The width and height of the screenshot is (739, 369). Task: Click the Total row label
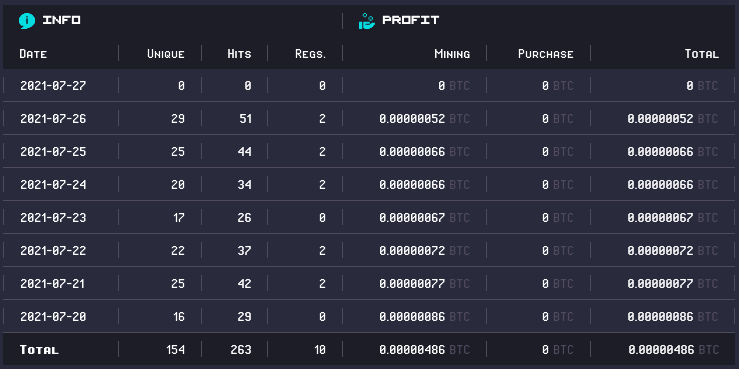point(39,350)
